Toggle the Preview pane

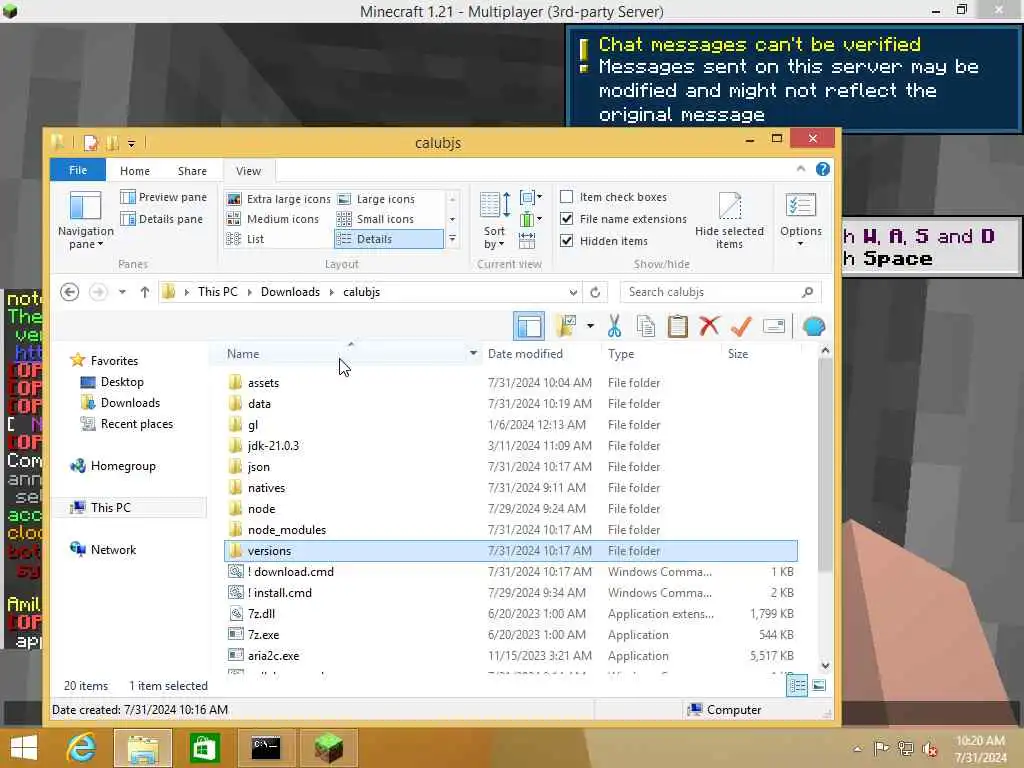click(164, 197)
